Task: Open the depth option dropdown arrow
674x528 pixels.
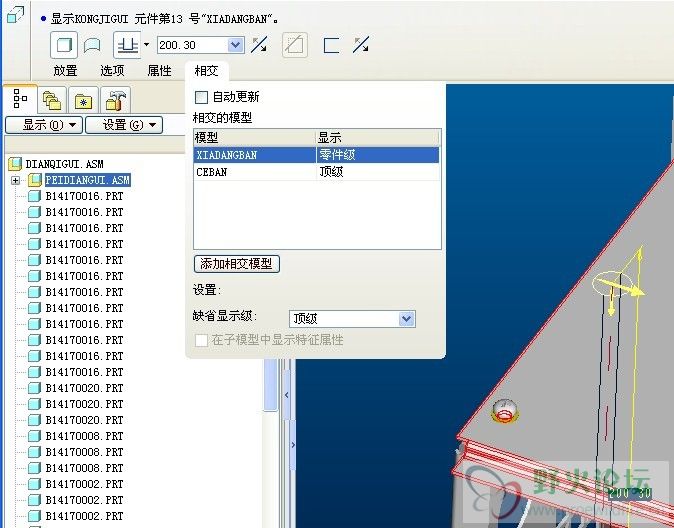Action: pos(146,44)
